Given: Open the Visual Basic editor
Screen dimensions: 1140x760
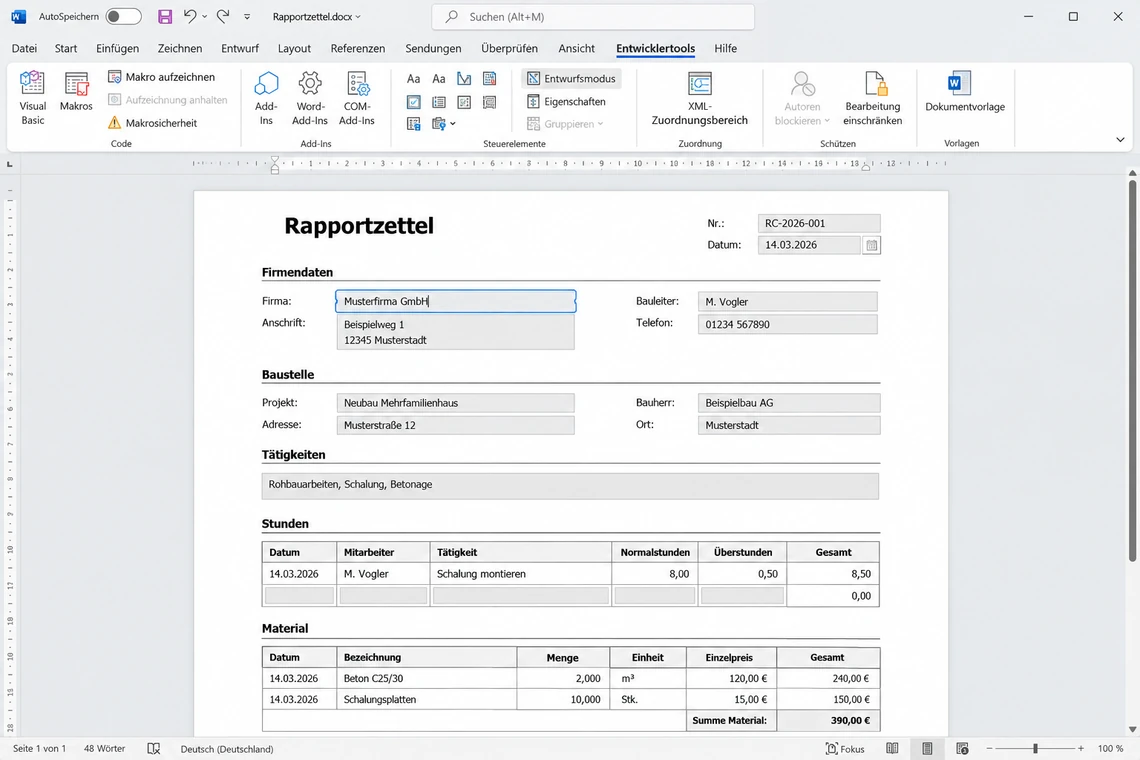Looking at the screenshot, I should [32, 98].
